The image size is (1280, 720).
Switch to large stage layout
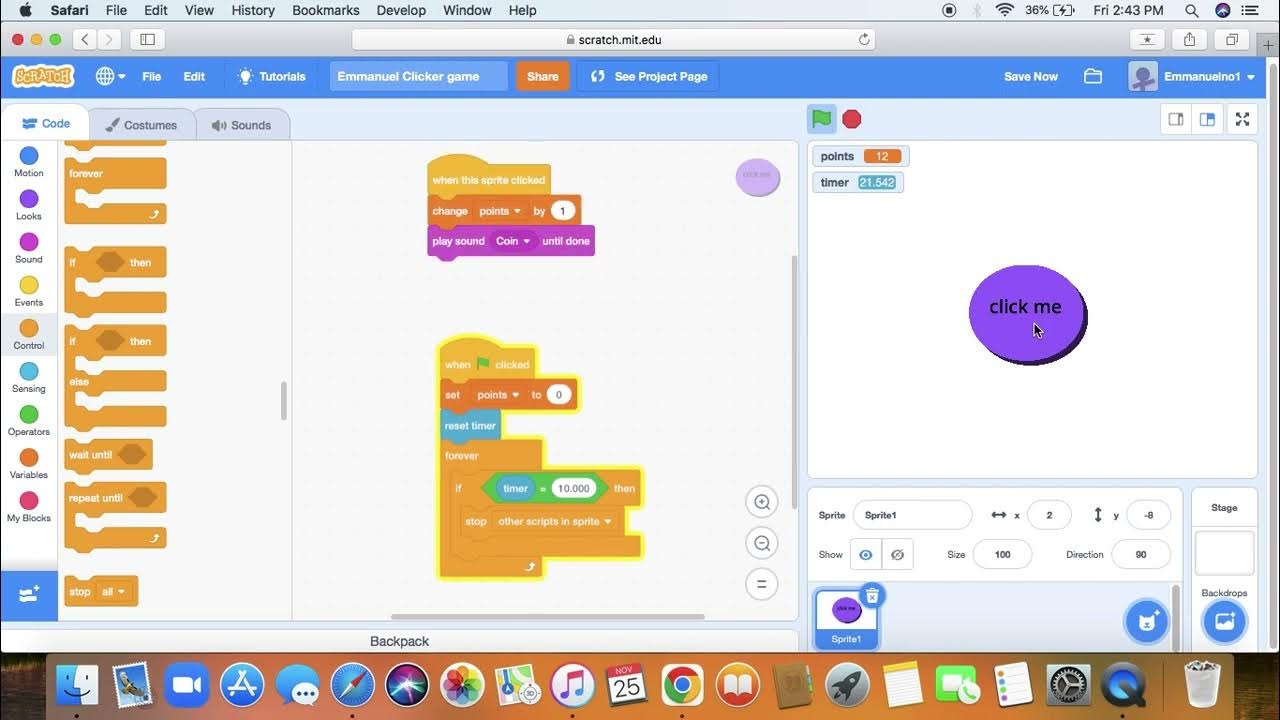click(1207, 119)
